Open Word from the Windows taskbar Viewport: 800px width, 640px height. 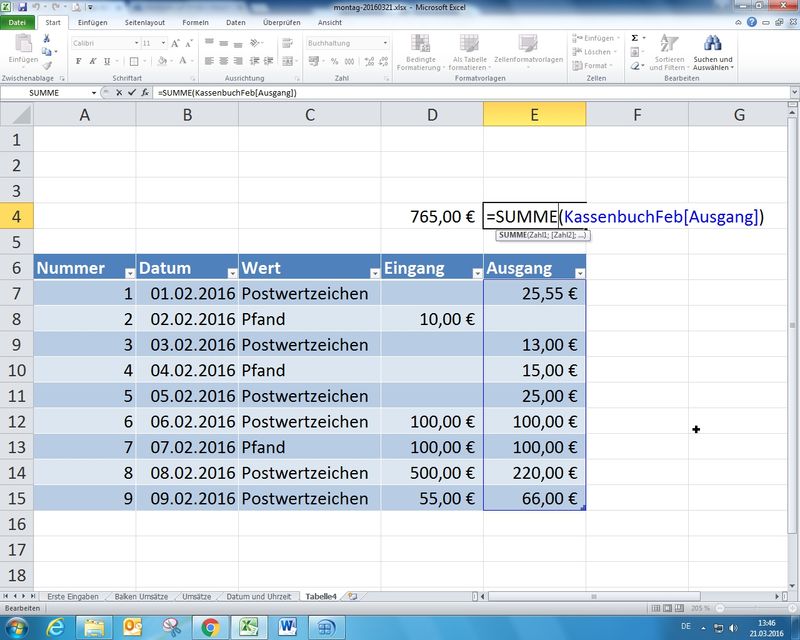288,627
